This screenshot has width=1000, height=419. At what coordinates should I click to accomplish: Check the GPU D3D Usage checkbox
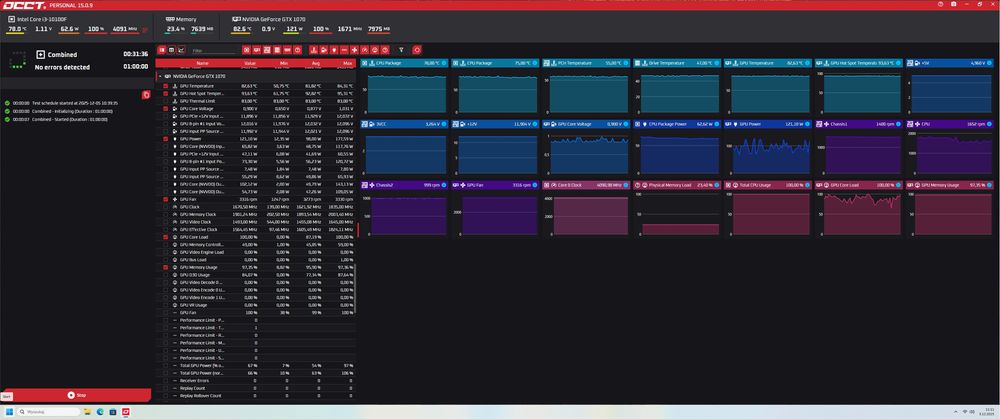pos(166,275)
